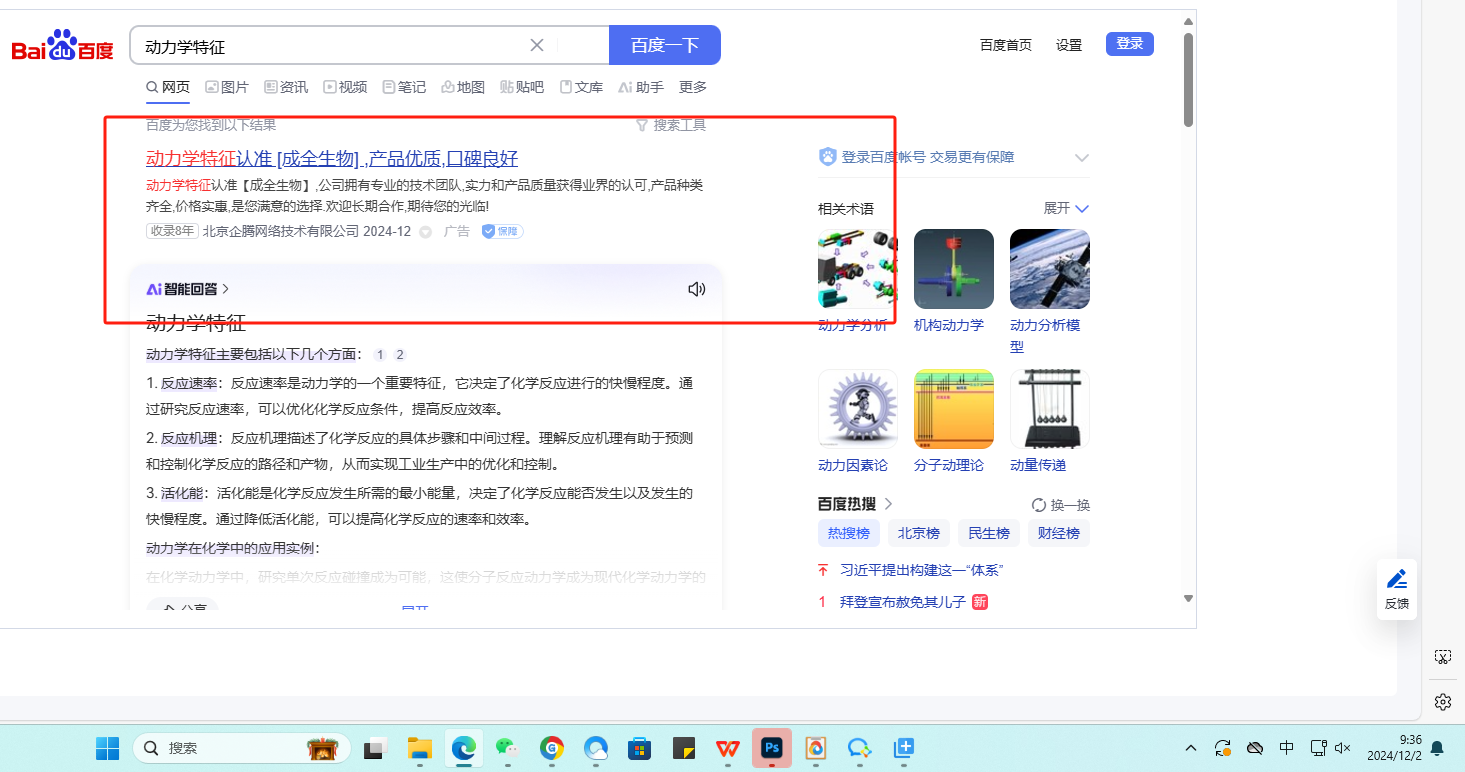Image resolution: width=1465 pixels, height=772 pixels.
Task: Click the 动力因素论 text link
Action: [x=853, y=465]
